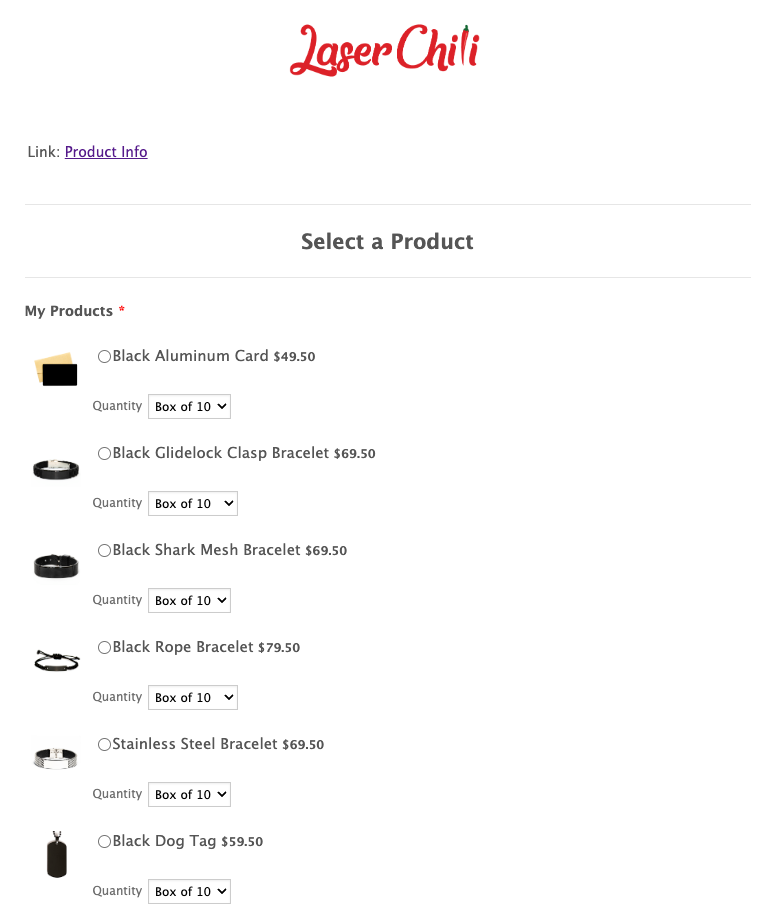Click the Black Shark Mesh Bracelet image
The width and height of the screenshot is (780, 918).
click(56, 564)
